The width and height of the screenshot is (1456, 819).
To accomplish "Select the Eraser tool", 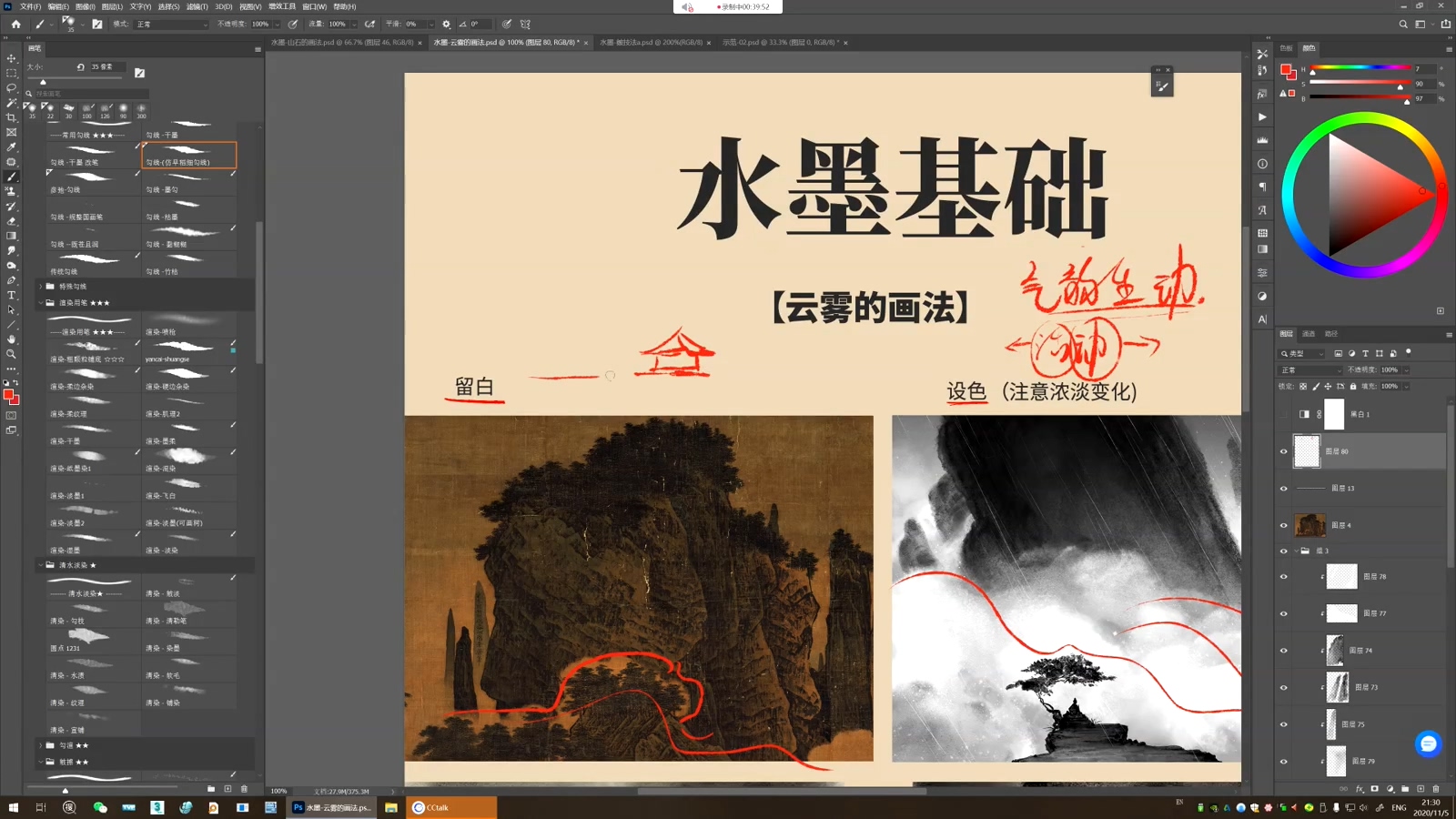I will pyautogui.click(x=11, y=221).
